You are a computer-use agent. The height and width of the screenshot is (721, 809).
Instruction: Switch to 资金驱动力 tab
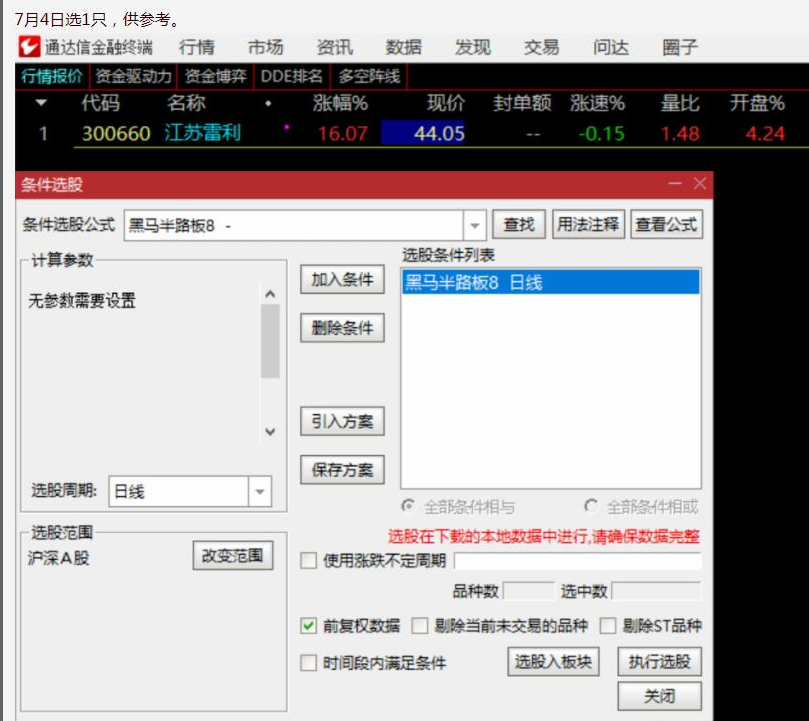[x=134, y=76]
